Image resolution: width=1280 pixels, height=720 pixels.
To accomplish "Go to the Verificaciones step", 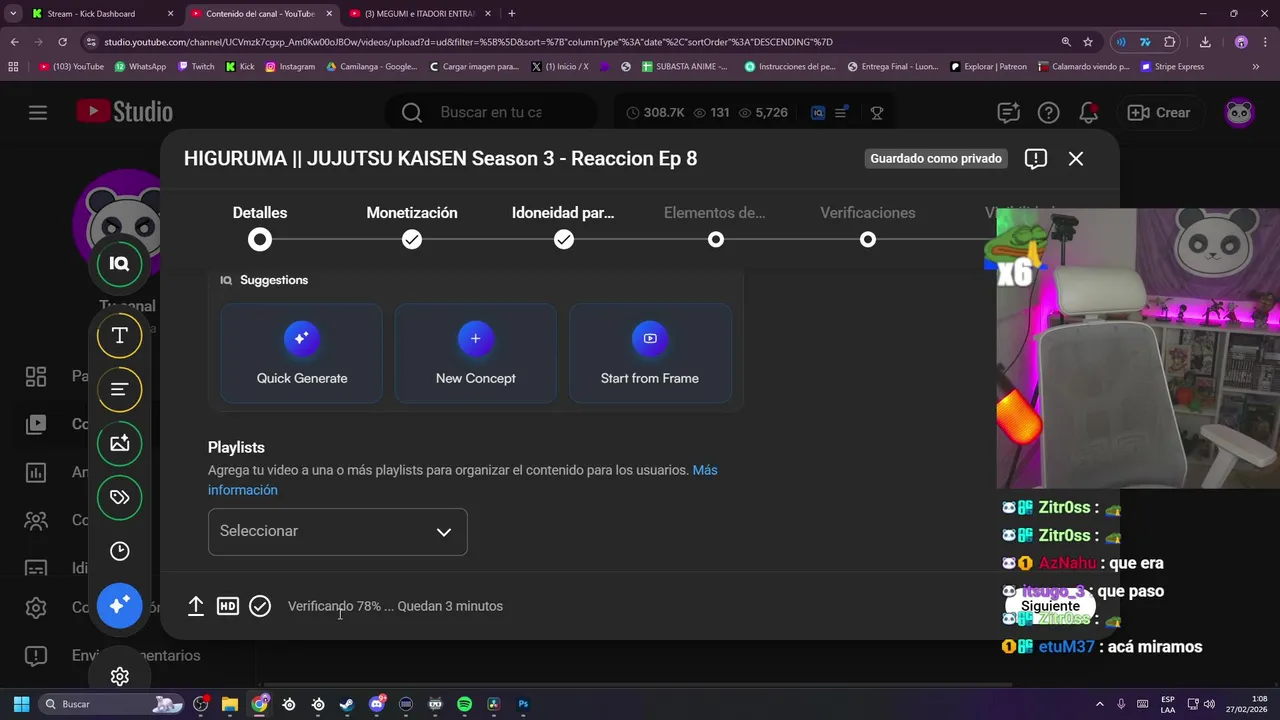I will tap(867, 226).
